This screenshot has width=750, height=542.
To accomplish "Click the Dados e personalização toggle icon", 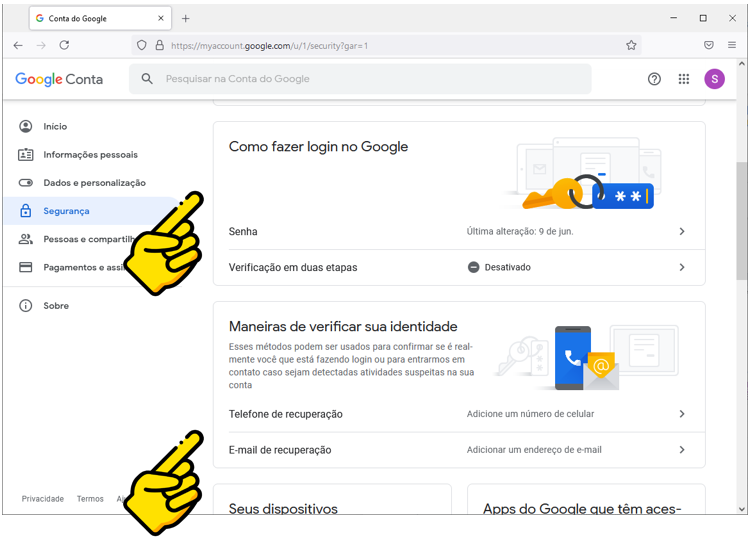I will 25,183.
